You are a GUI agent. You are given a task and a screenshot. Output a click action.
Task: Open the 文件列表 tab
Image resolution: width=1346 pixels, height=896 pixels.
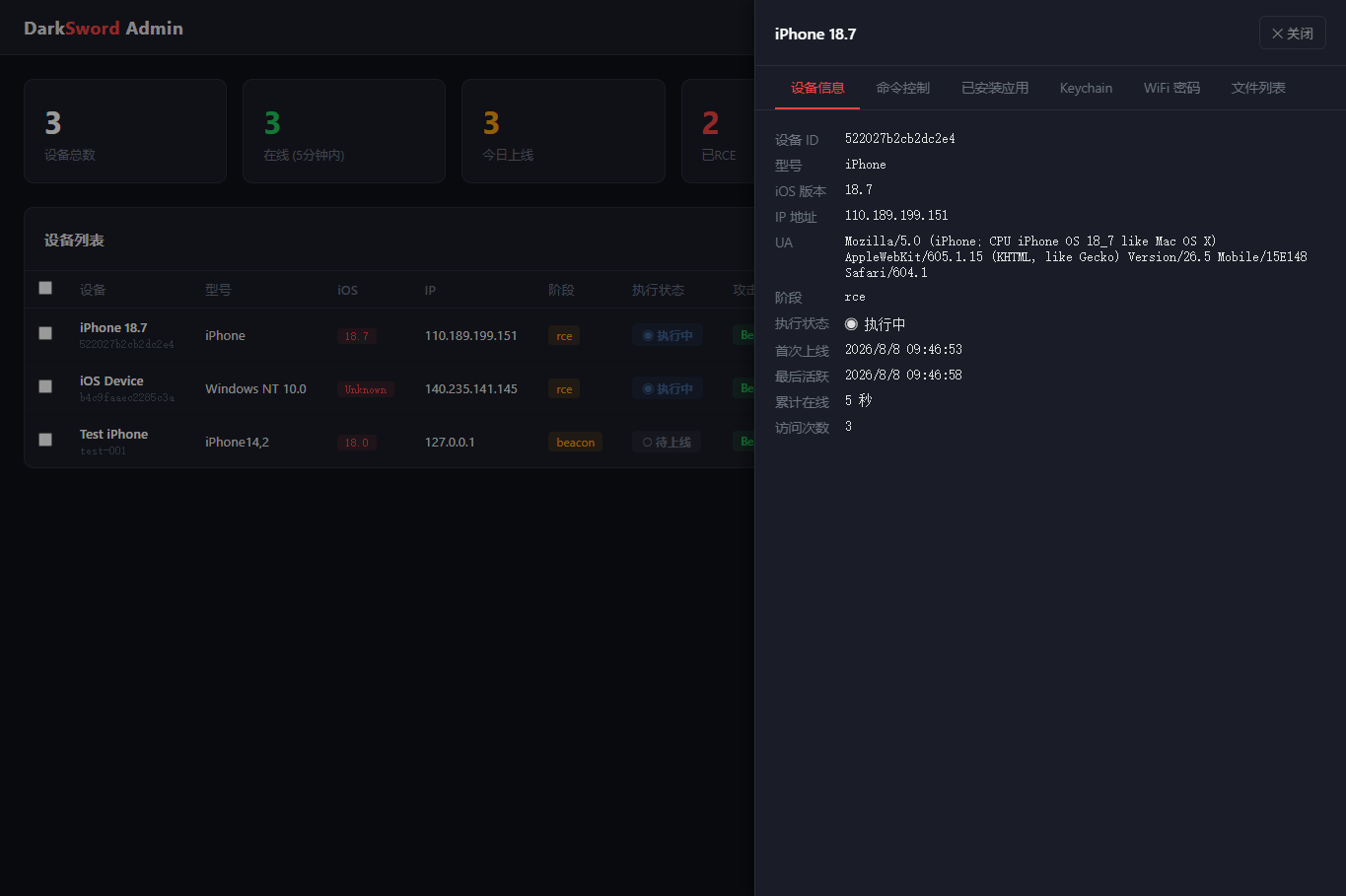tap(1258, 88)
